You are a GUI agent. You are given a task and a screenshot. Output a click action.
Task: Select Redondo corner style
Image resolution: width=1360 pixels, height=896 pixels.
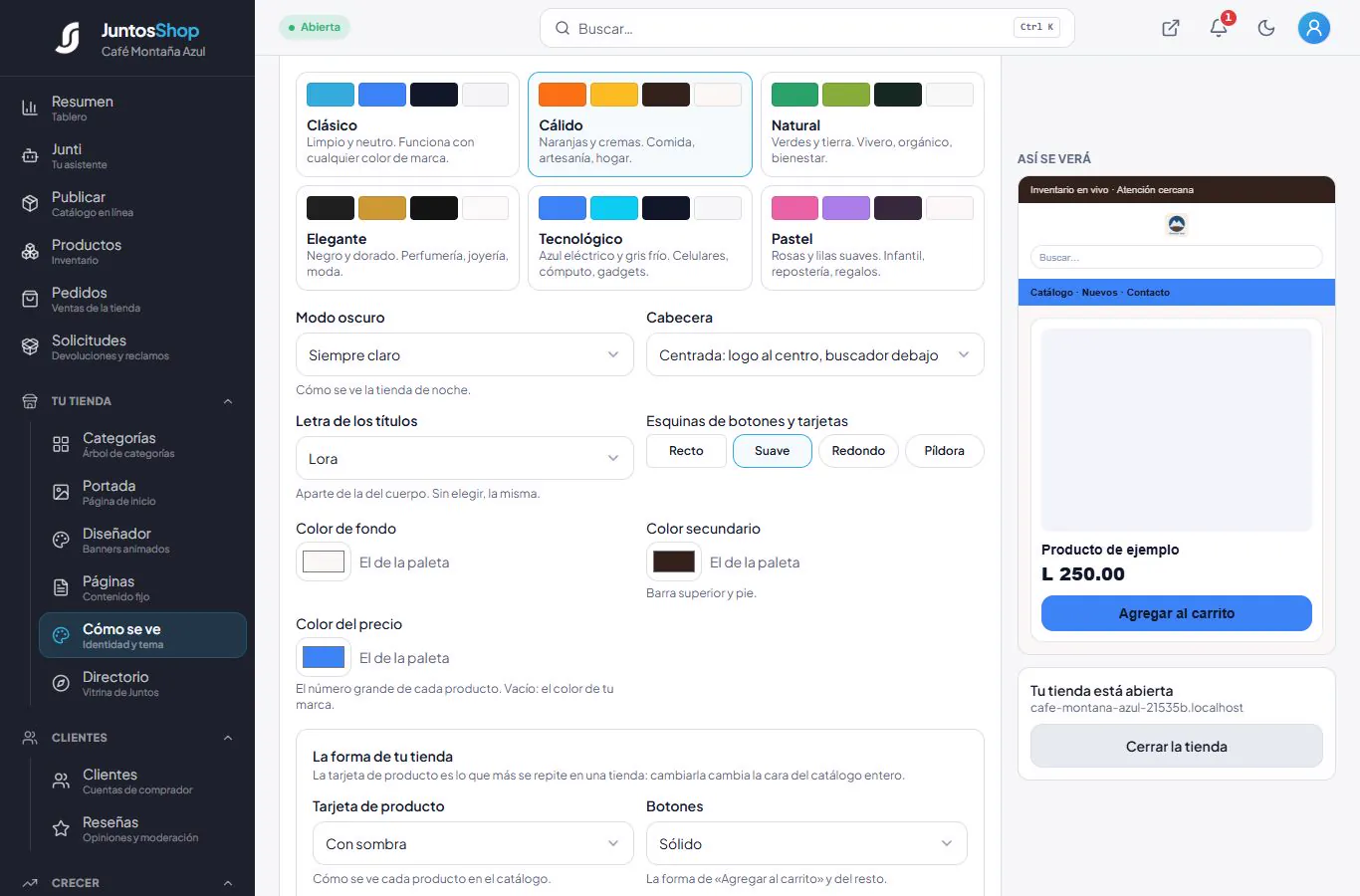[x=858, y=451]
